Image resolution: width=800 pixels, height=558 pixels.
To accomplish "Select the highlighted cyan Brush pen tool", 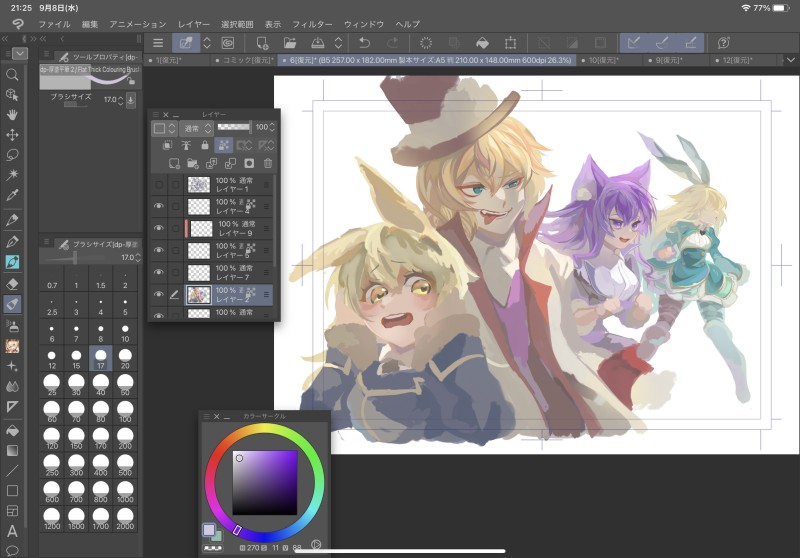I will pos(12,262).
